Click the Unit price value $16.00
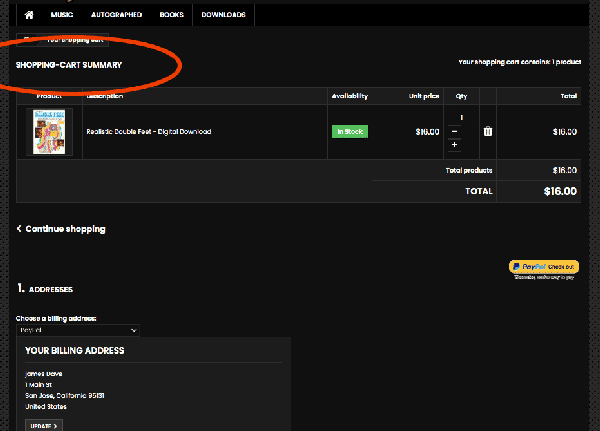 (427, 132)
